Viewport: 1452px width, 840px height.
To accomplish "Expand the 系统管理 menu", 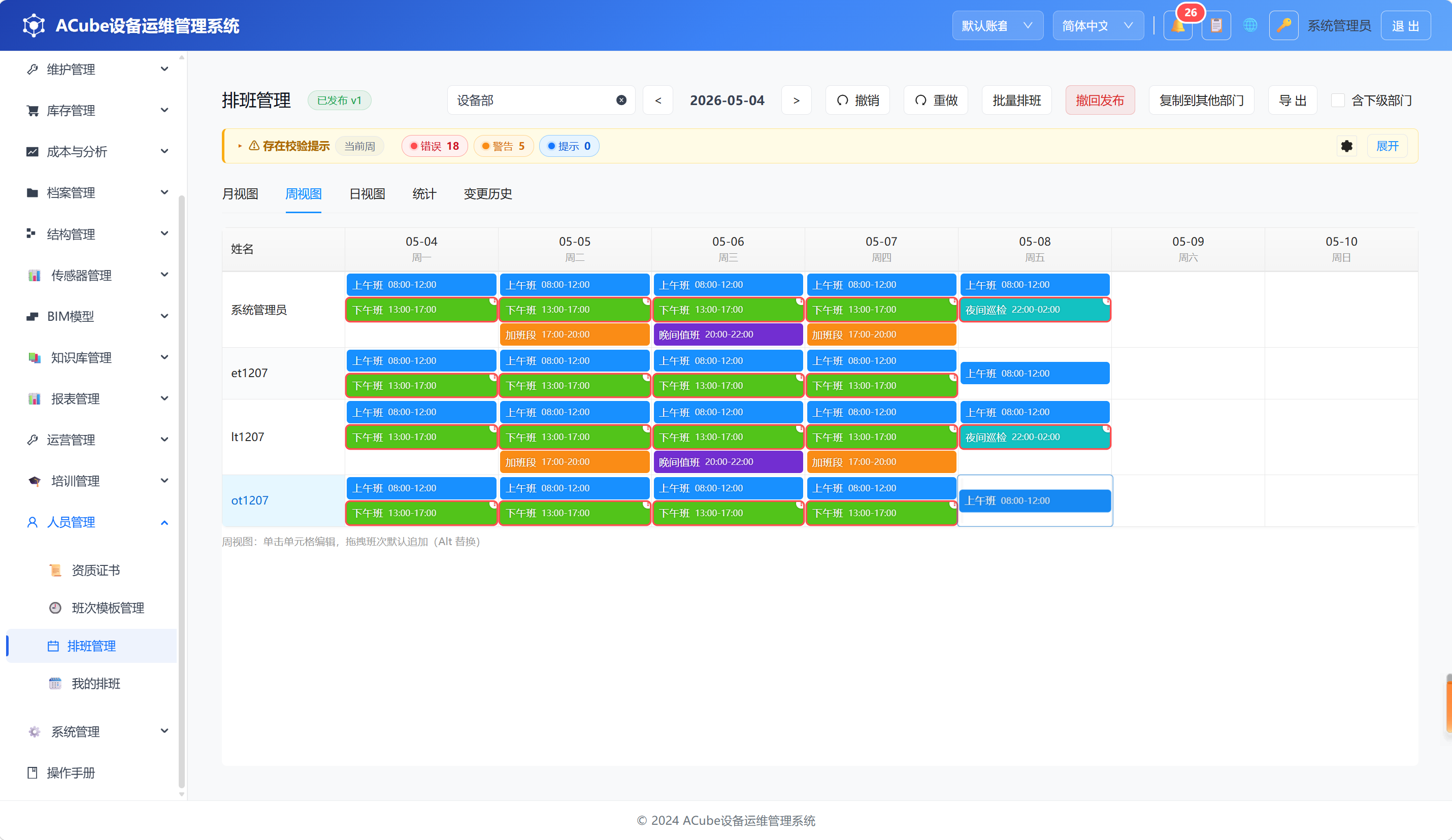I will coord(97,732).
